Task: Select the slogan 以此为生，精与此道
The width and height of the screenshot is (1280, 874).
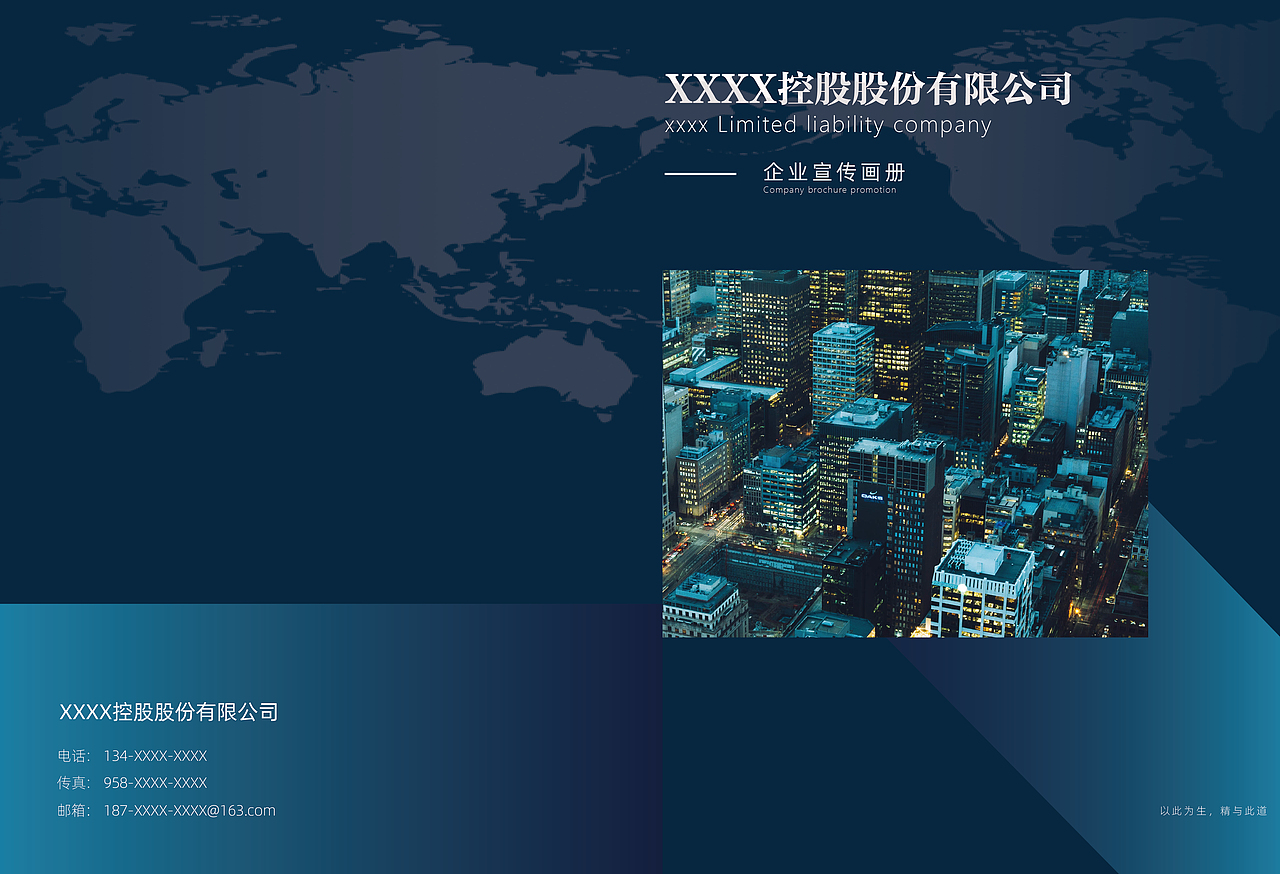Action: point(1212,812)
